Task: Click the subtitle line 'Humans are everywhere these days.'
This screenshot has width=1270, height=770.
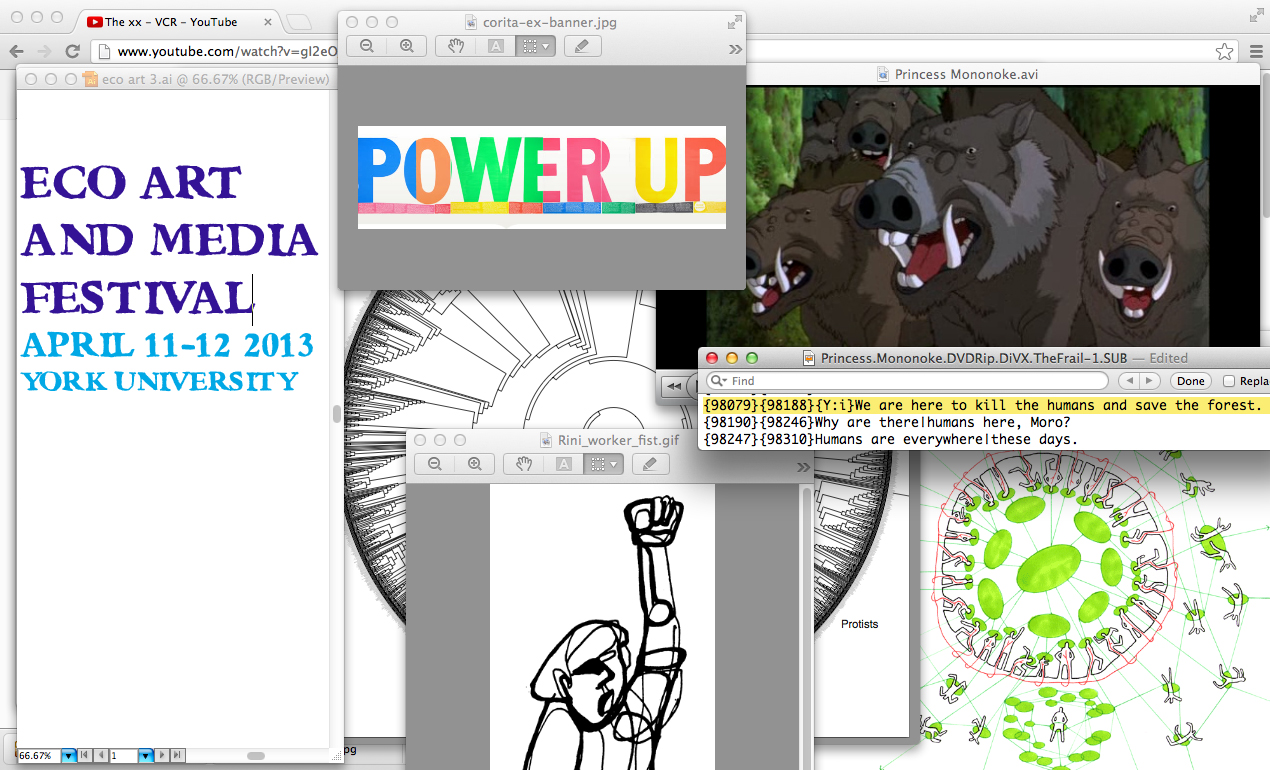Action: [x=890, y=440]
